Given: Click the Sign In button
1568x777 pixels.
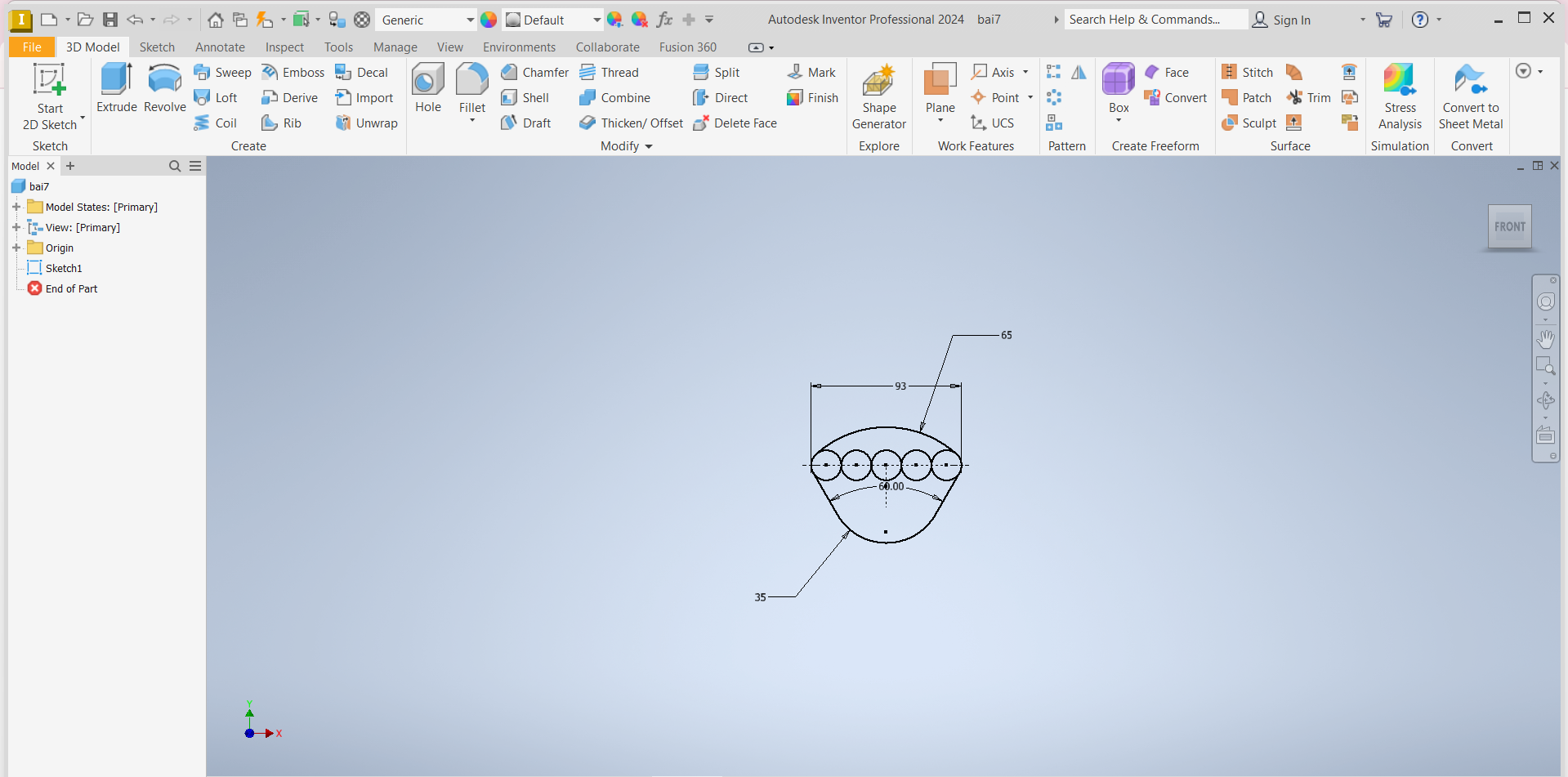Looking at the screenshot, I should click(1281, 20).
